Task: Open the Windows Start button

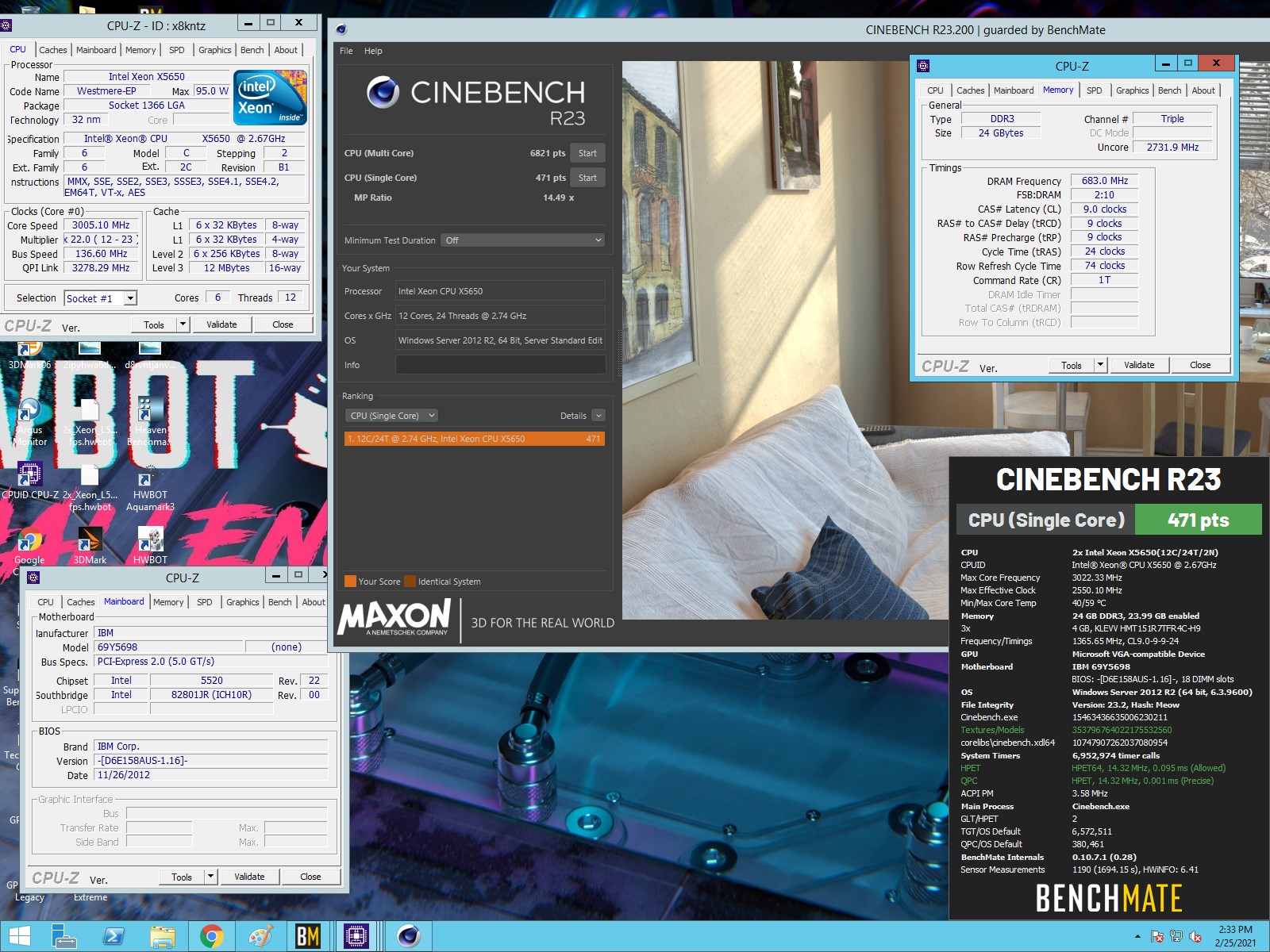Action: pos(20,937)
